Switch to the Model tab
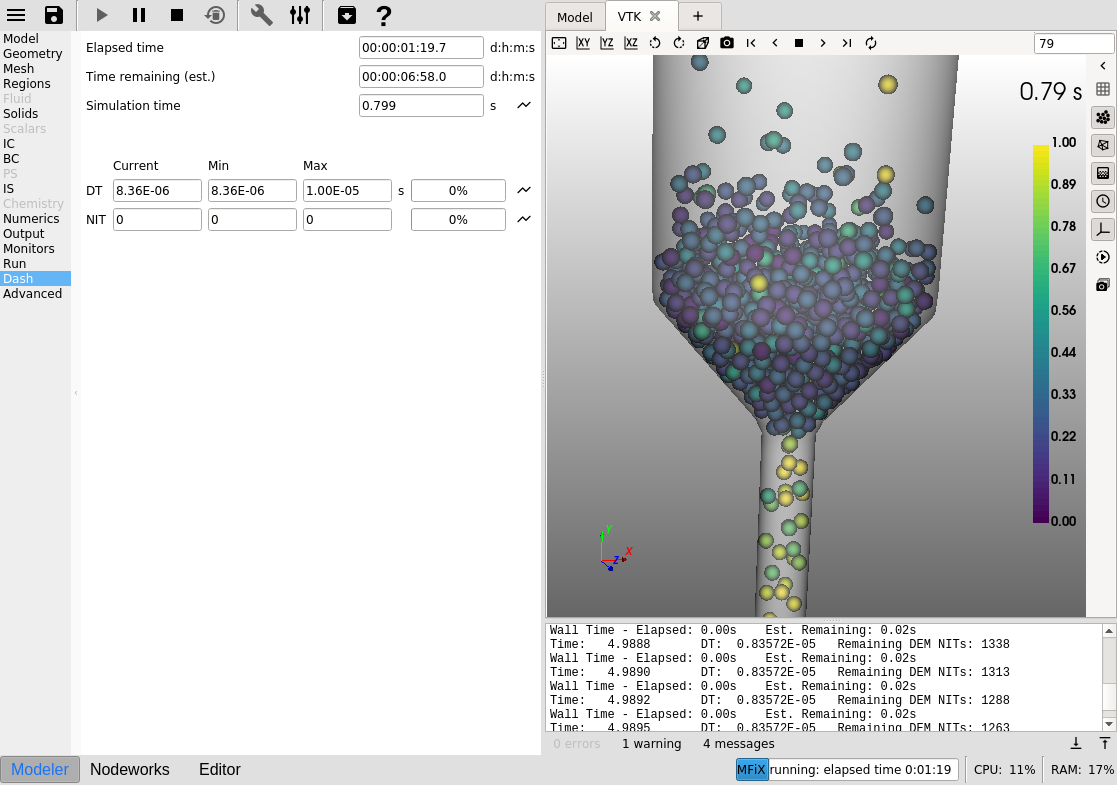 click(x=575, y=17)
